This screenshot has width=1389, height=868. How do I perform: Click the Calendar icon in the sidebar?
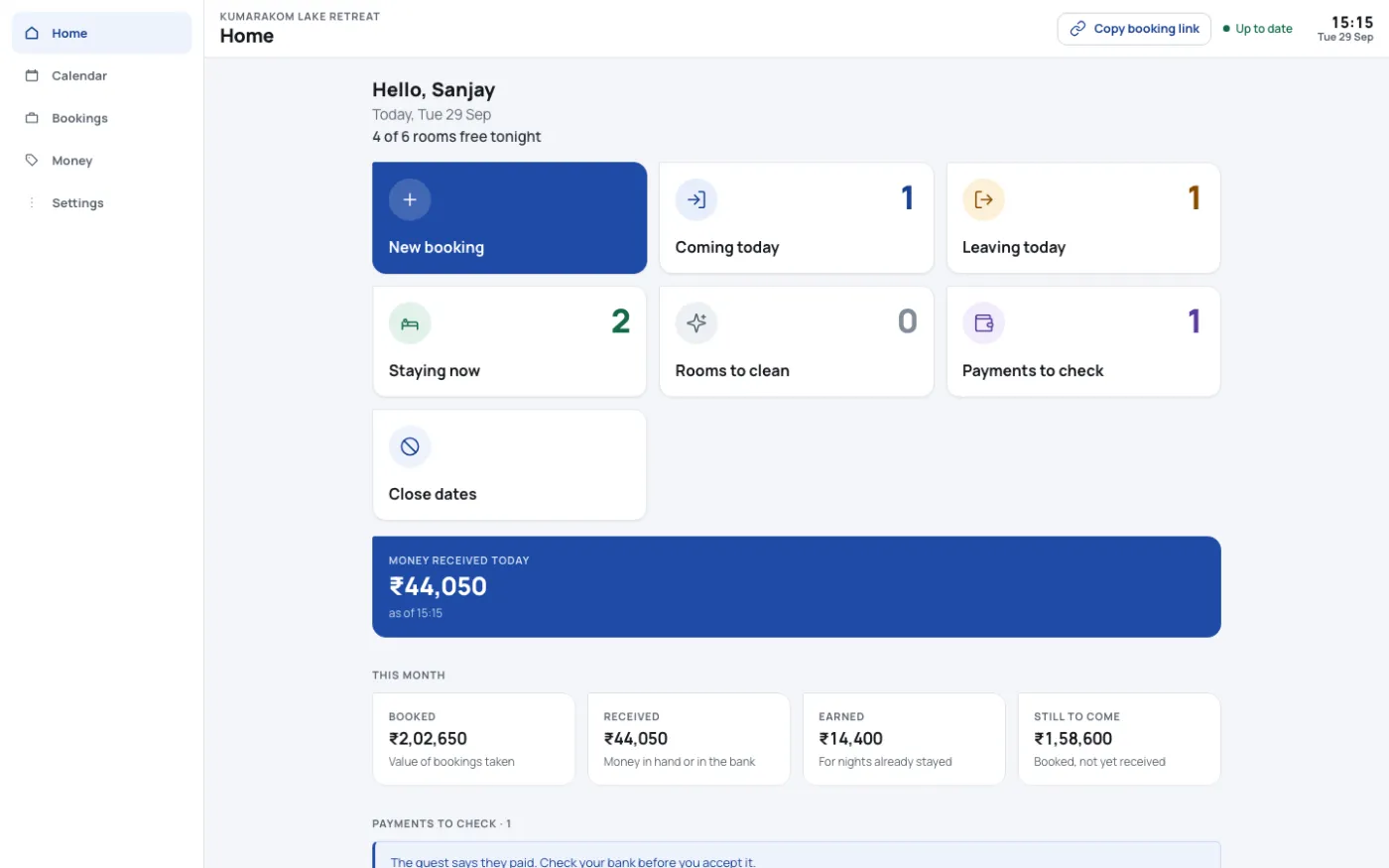(32, 75)
